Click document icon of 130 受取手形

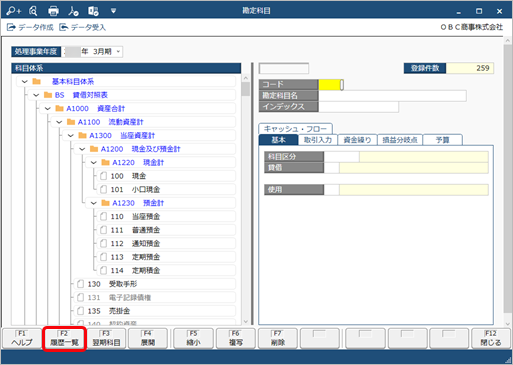(81, 284)
